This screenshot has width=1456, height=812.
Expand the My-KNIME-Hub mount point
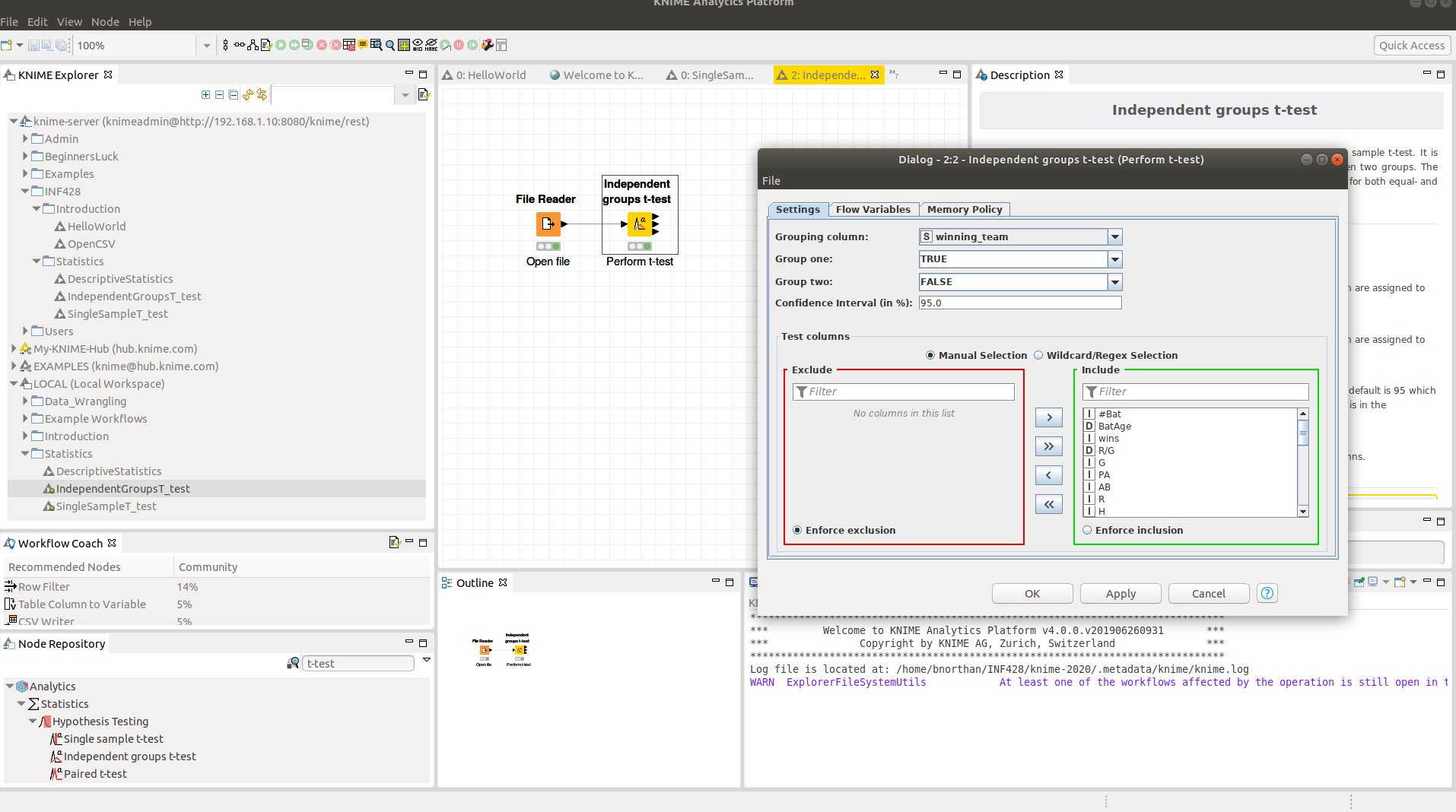[14, 349]
